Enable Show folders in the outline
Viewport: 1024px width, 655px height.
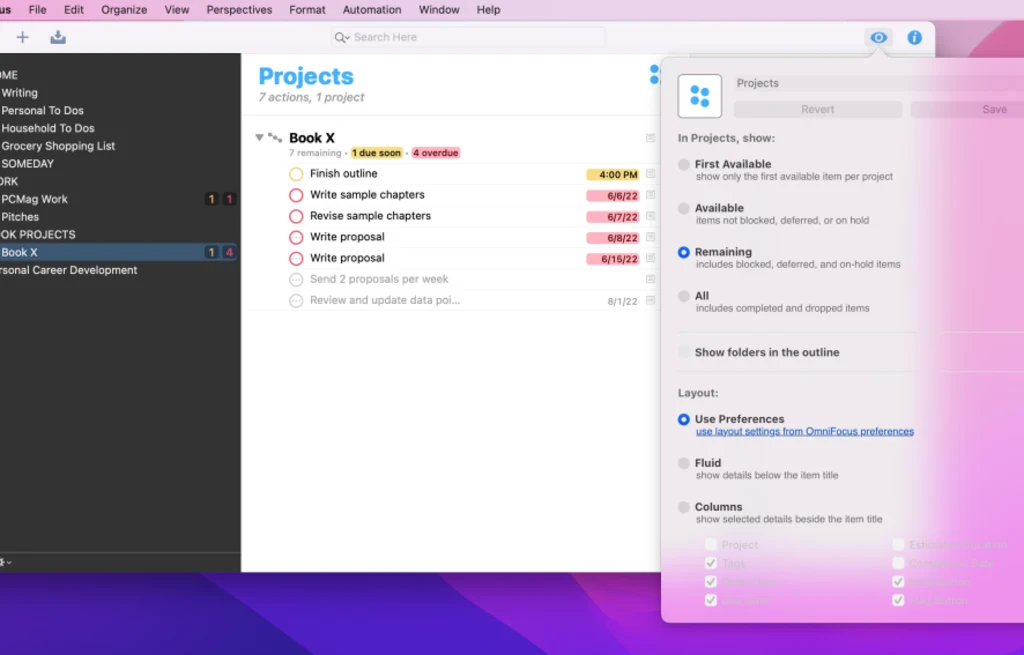(683, 352)
